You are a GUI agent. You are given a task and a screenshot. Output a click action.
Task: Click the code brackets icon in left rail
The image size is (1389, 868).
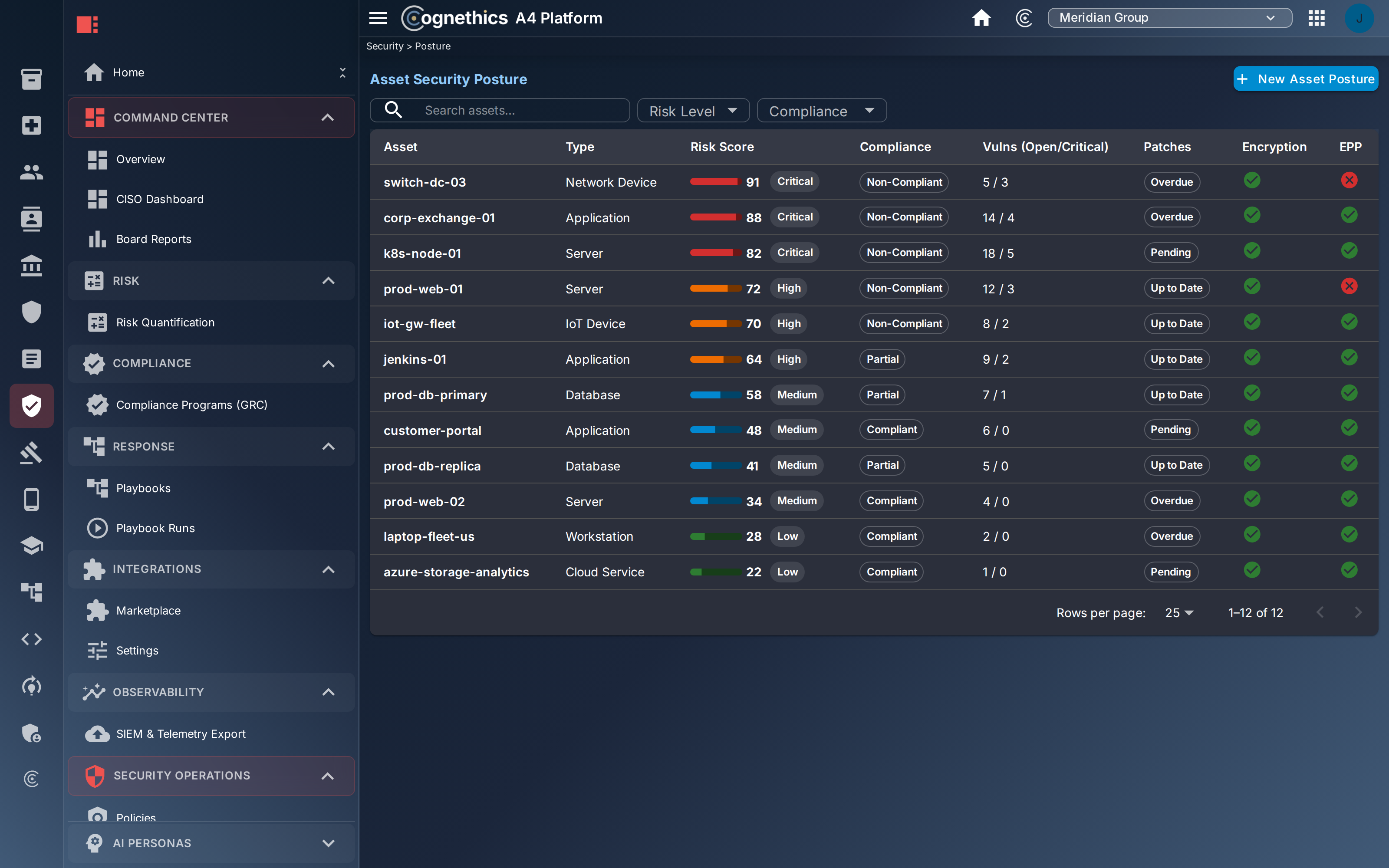32,639
